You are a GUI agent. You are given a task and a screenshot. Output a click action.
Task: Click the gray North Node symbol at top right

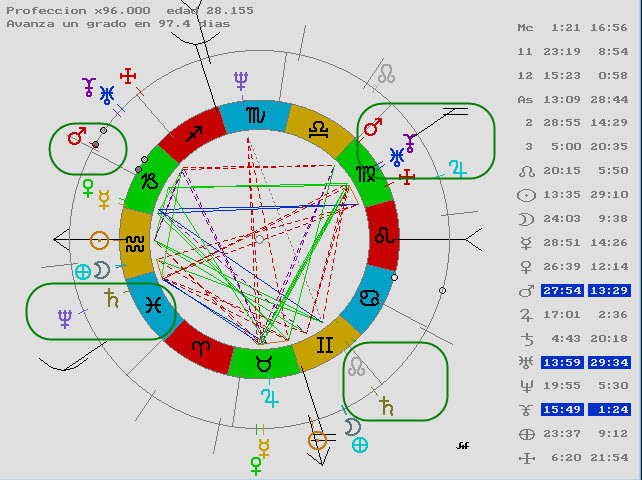(x=387, y=74)
